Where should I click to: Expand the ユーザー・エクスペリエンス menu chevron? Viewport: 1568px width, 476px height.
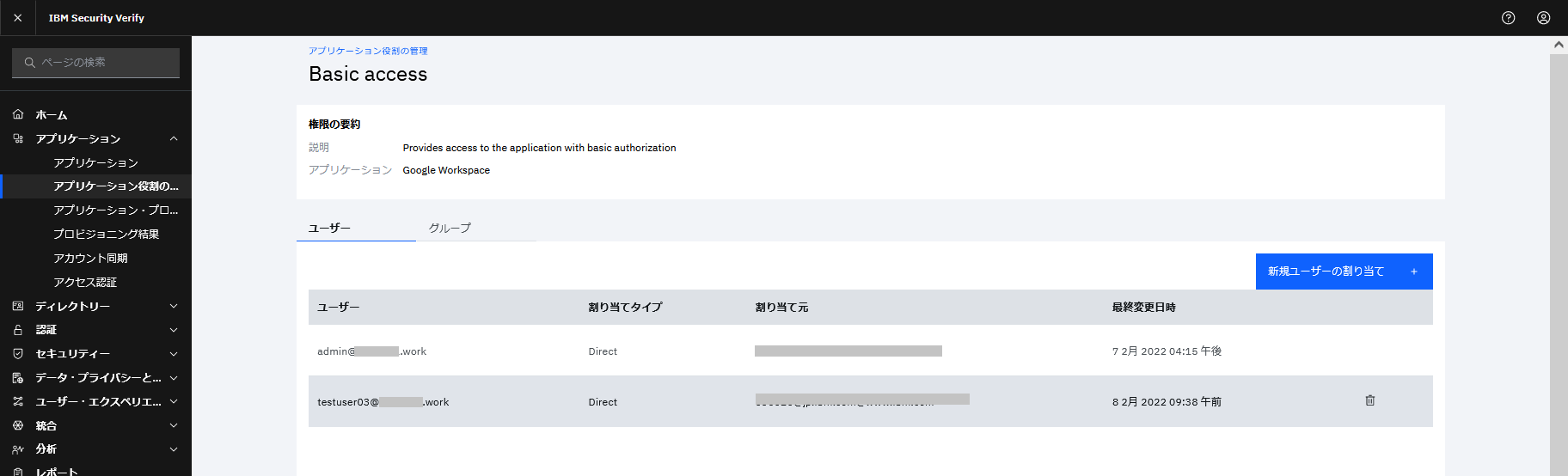(x=174, y=401)
